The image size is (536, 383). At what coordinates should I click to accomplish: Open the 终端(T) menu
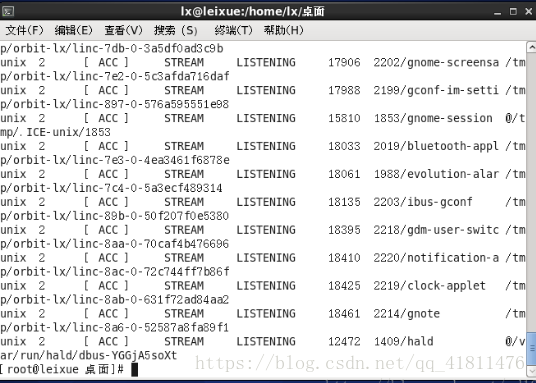click(x=233, y=31)
